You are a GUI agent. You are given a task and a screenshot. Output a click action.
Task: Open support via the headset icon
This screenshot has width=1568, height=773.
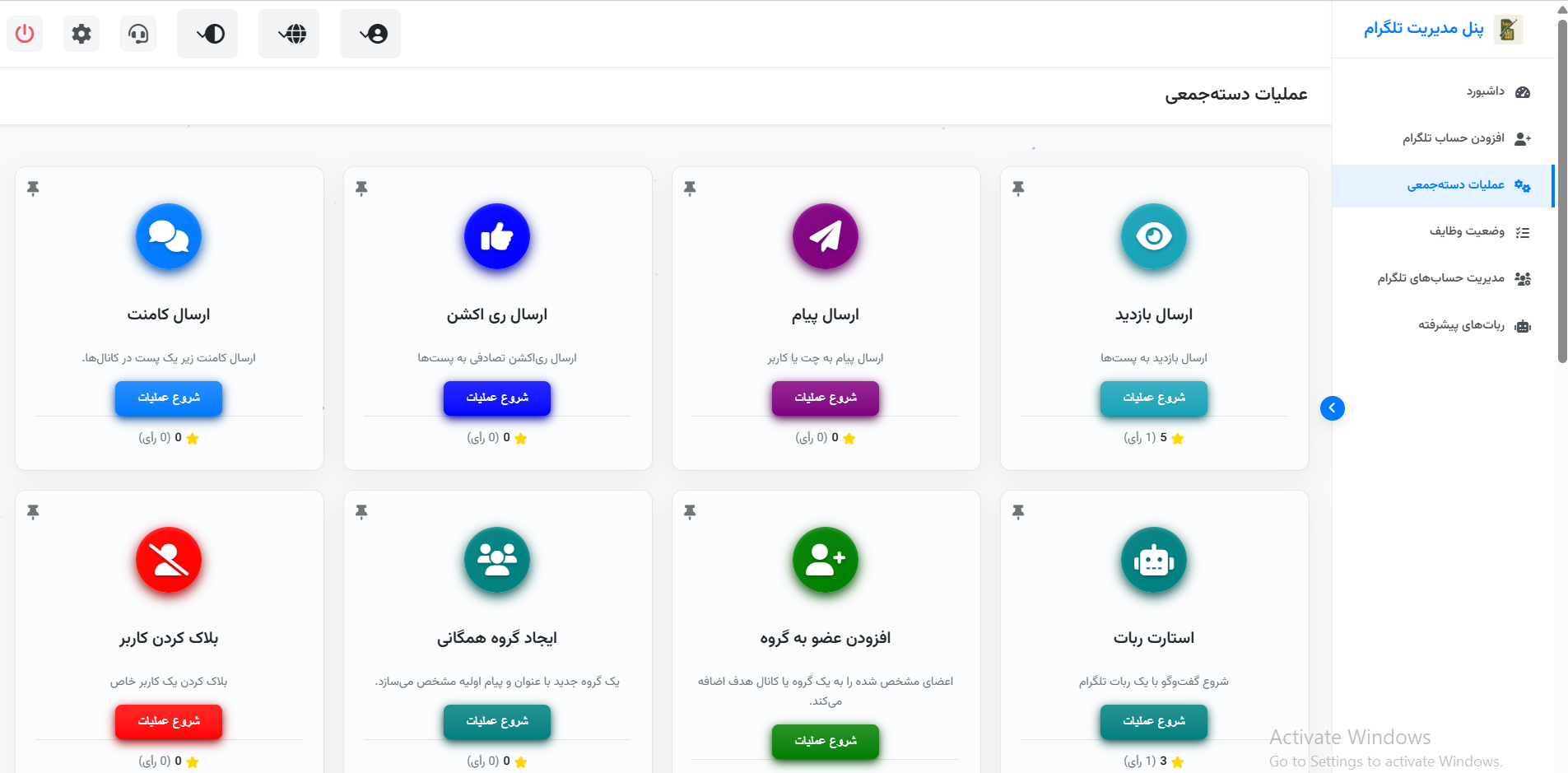tap(138, 34)
